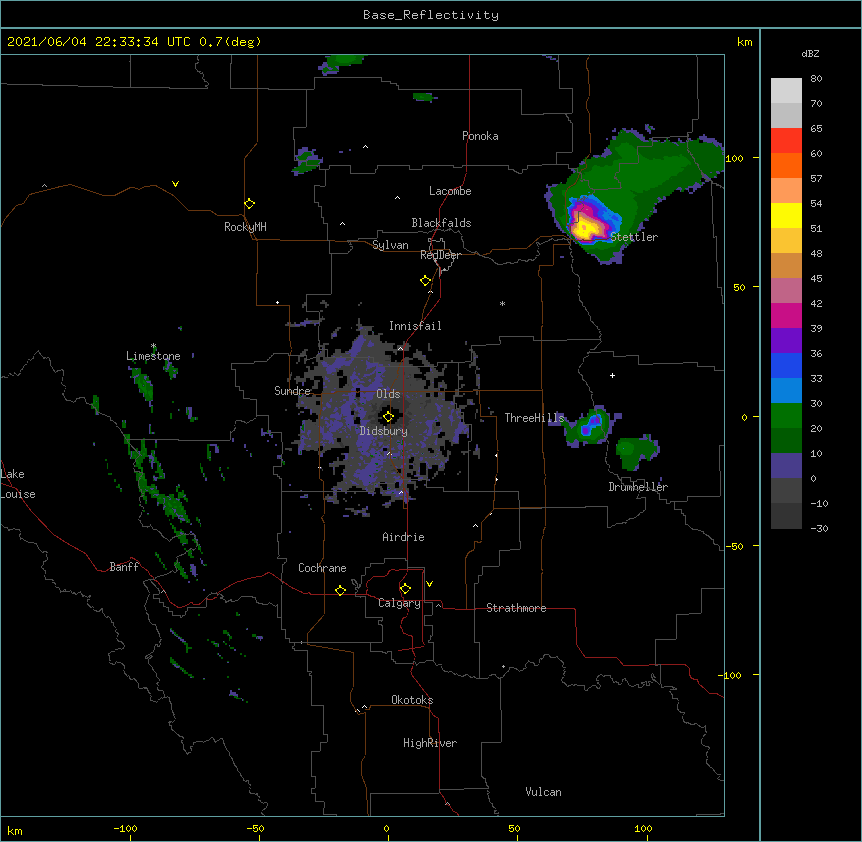Click the yellow marker below Cochrane
The height and width of the screenshot is (842, 862).
point(340,590)
